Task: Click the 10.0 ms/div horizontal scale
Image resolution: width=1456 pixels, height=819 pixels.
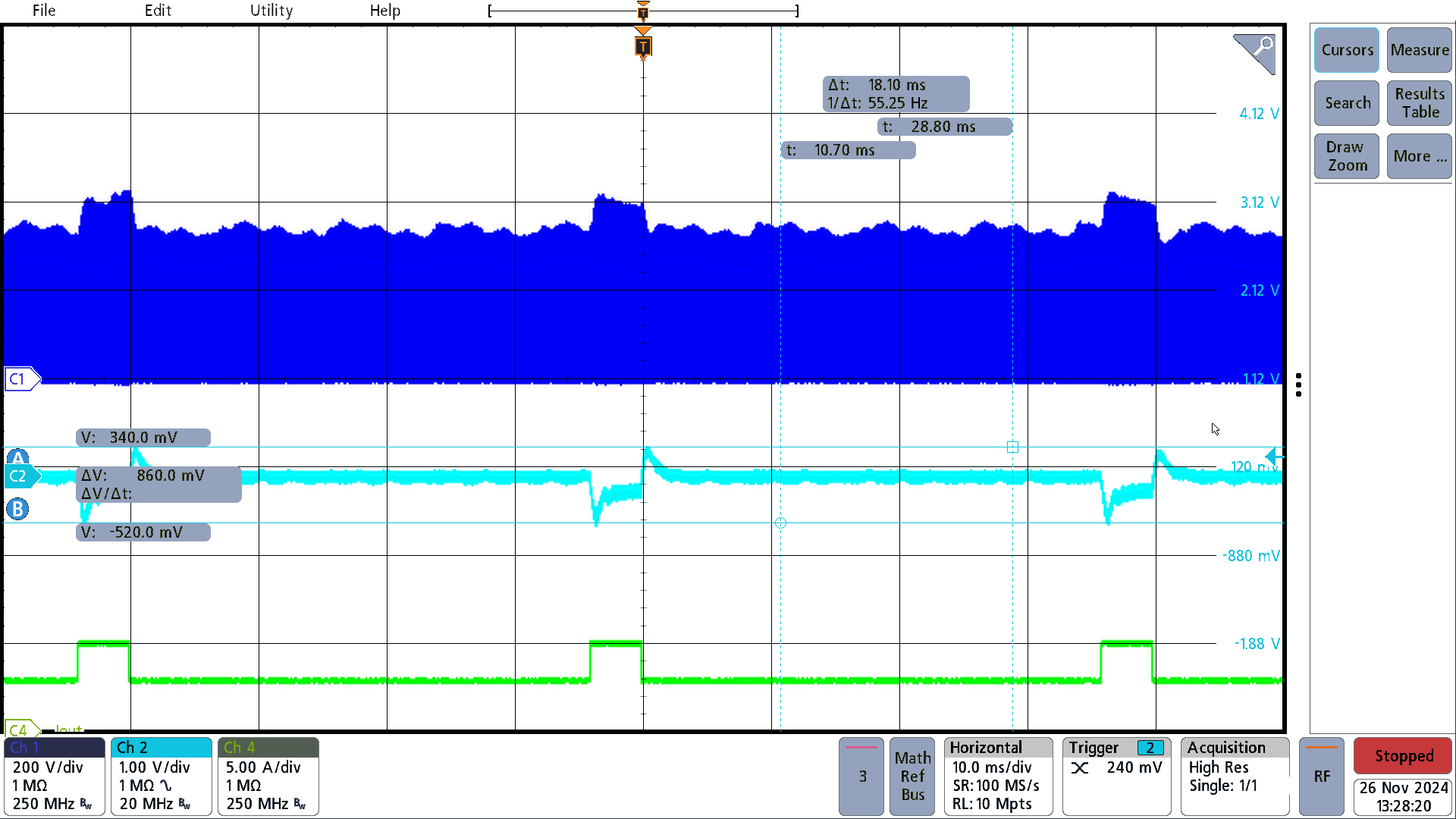Action: (991, 767)
